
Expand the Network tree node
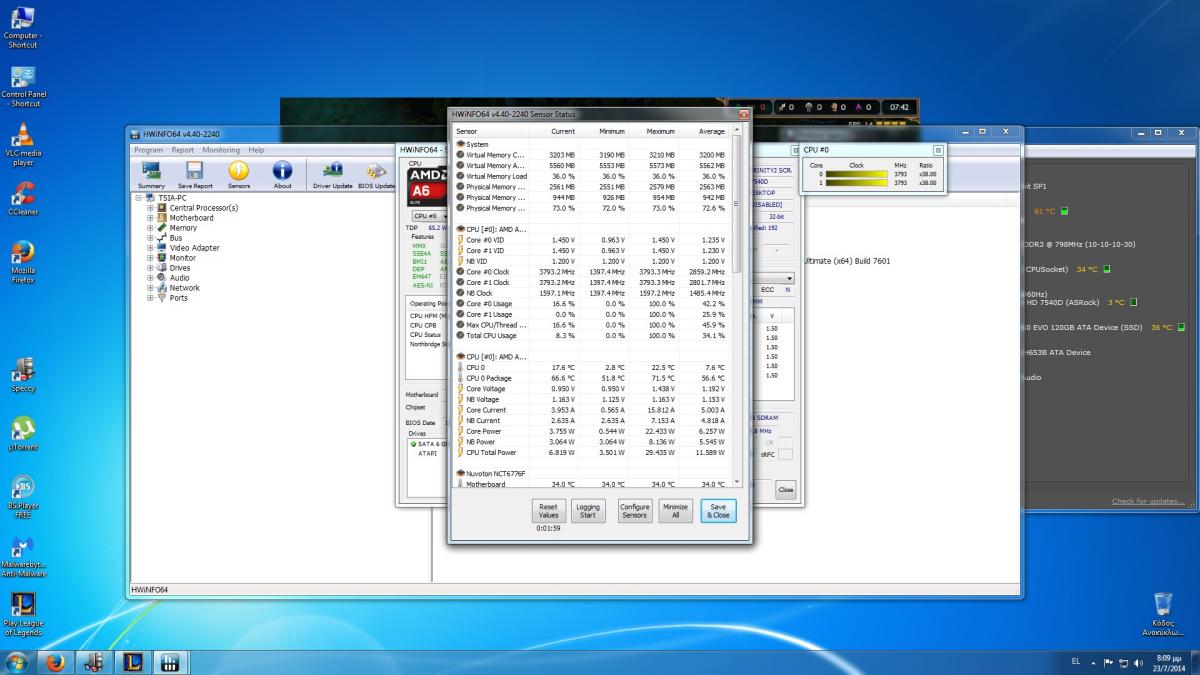coord(150,288)
